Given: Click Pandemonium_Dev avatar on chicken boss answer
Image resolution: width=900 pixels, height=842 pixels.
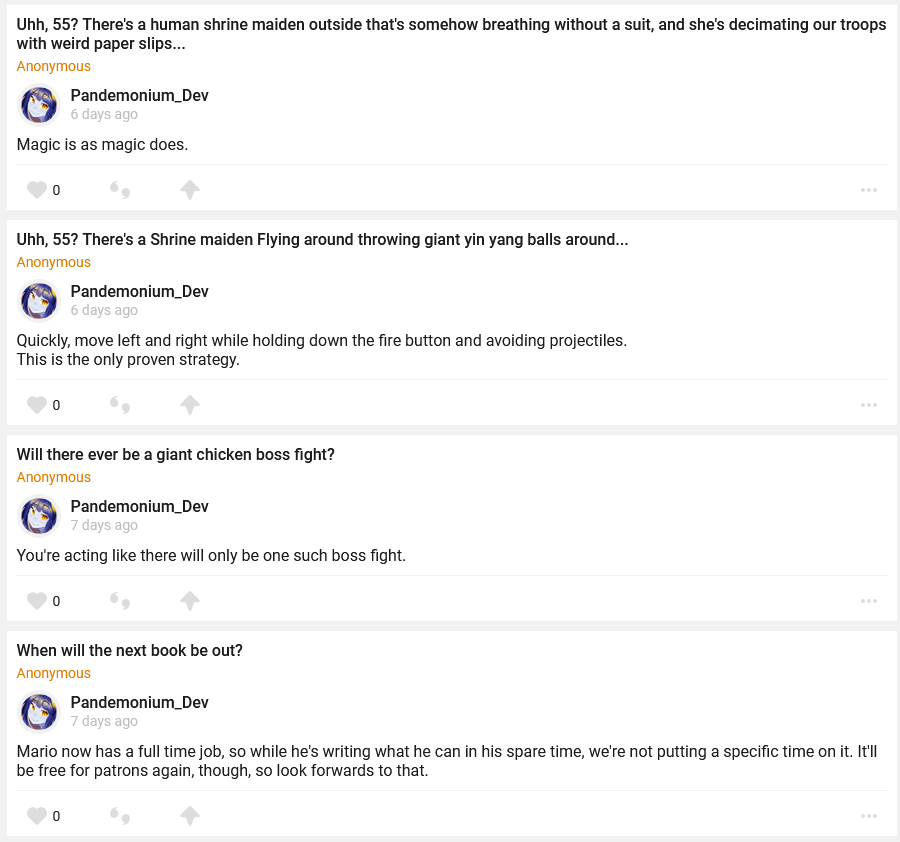Looking at the screenshot, I should (39, 516).
